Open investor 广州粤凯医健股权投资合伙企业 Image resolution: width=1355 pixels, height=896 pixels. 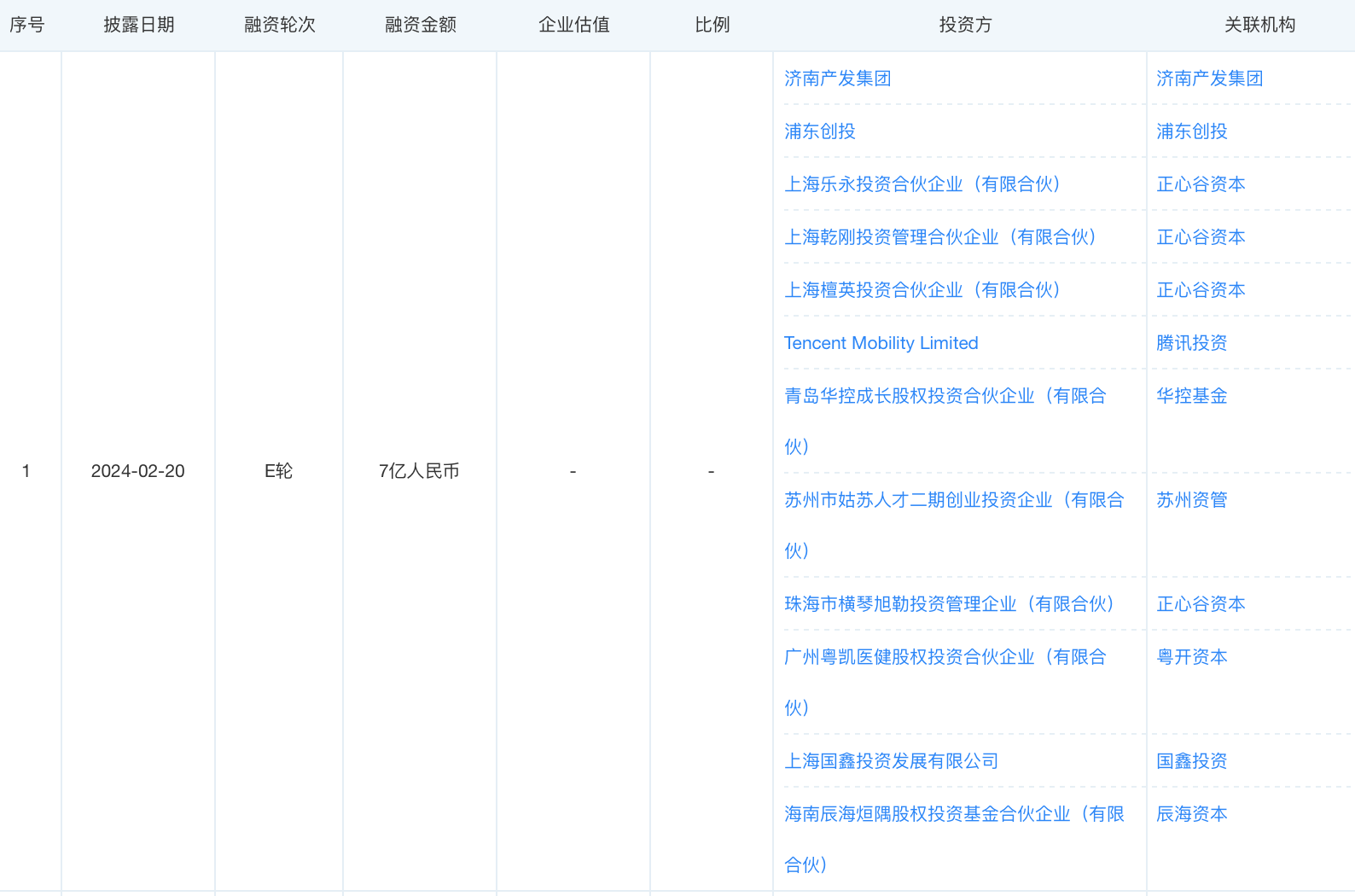945,682
